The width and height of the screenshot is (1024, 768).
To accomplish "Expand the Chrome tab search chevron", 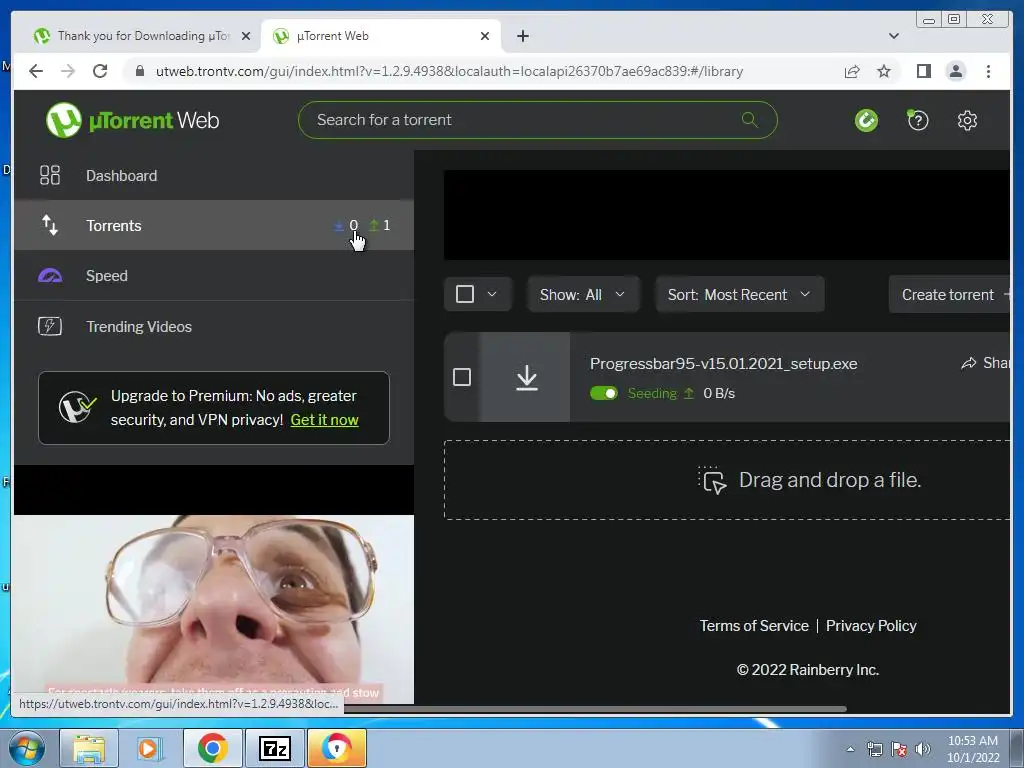I will point(893,36).
